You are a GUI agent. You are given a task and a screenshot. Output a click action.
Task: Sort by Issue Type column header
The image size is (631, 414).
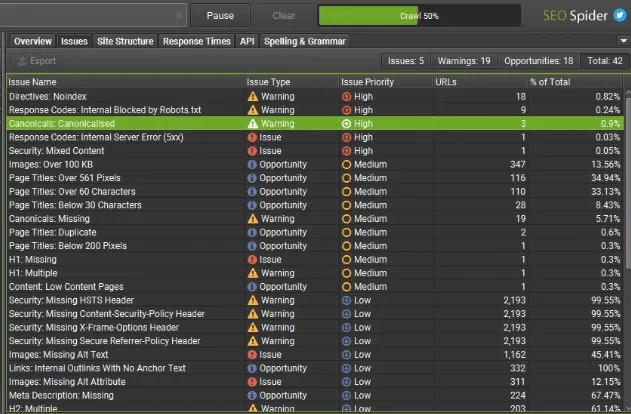point(292,82)
